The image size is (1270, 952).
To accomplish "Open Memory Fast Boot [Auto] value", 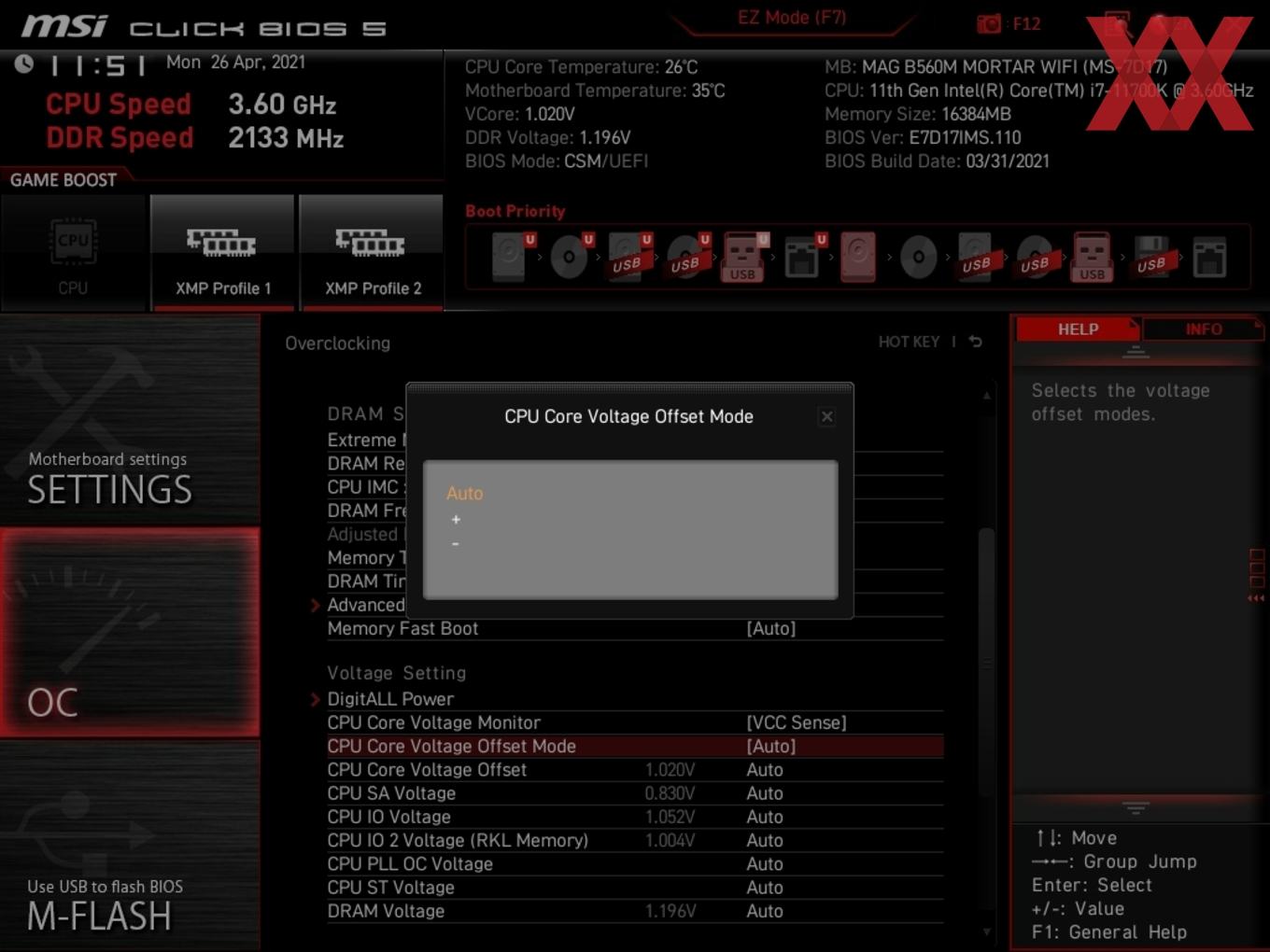I will point(771,628).
